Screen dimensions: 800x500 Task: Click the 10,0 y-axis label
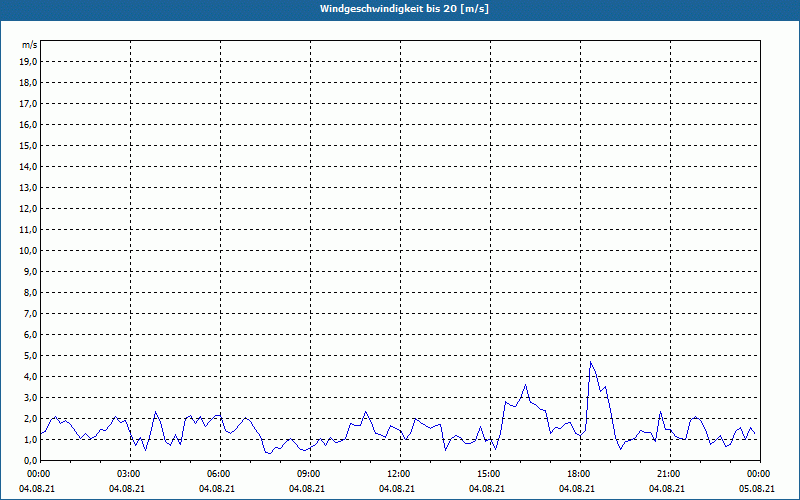(28, 251)
